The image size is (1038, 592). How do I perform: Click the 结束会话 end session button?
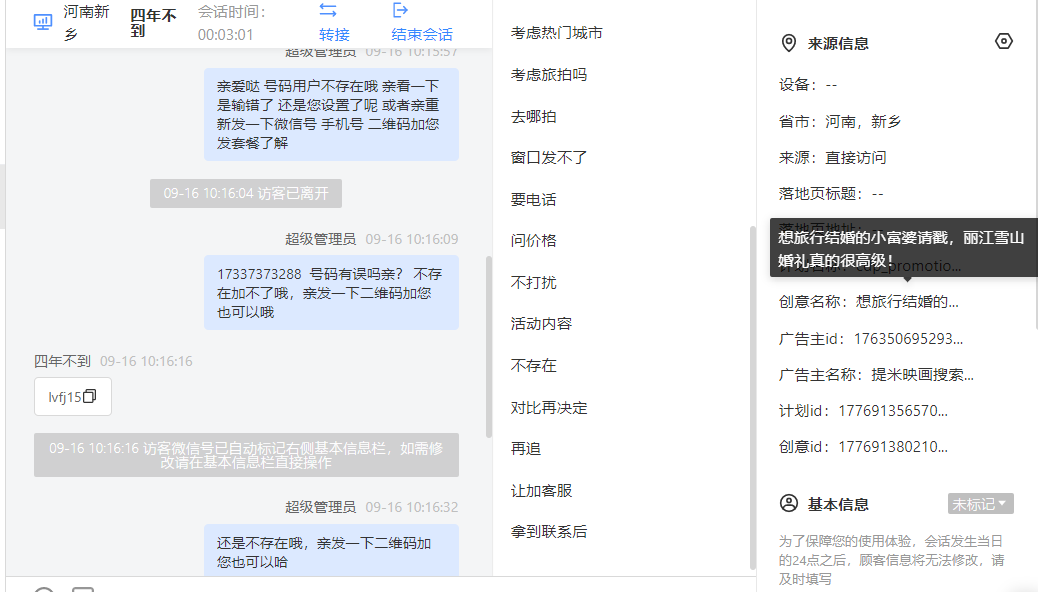(x=422, y=34)
